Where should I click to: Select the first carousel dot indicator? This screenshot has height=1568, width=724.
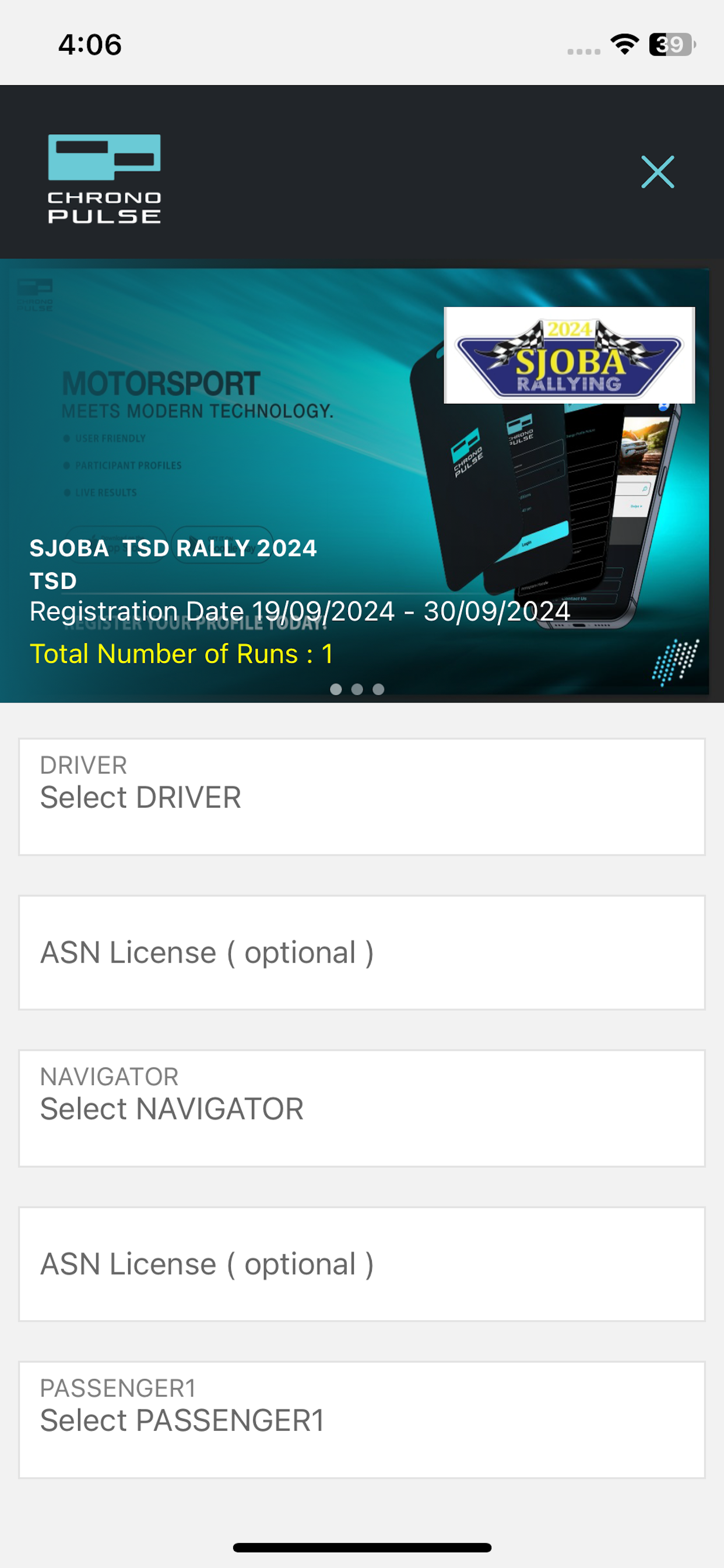336,689
